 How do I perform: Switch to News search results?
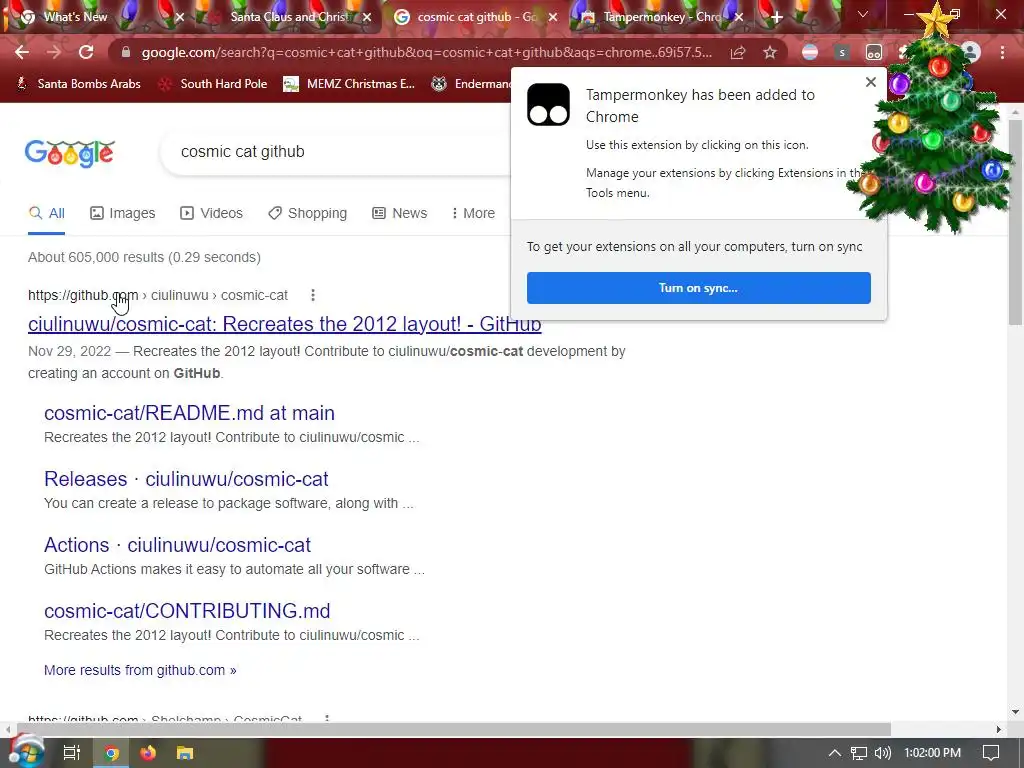pyautogui.click(x=400, y=213)
